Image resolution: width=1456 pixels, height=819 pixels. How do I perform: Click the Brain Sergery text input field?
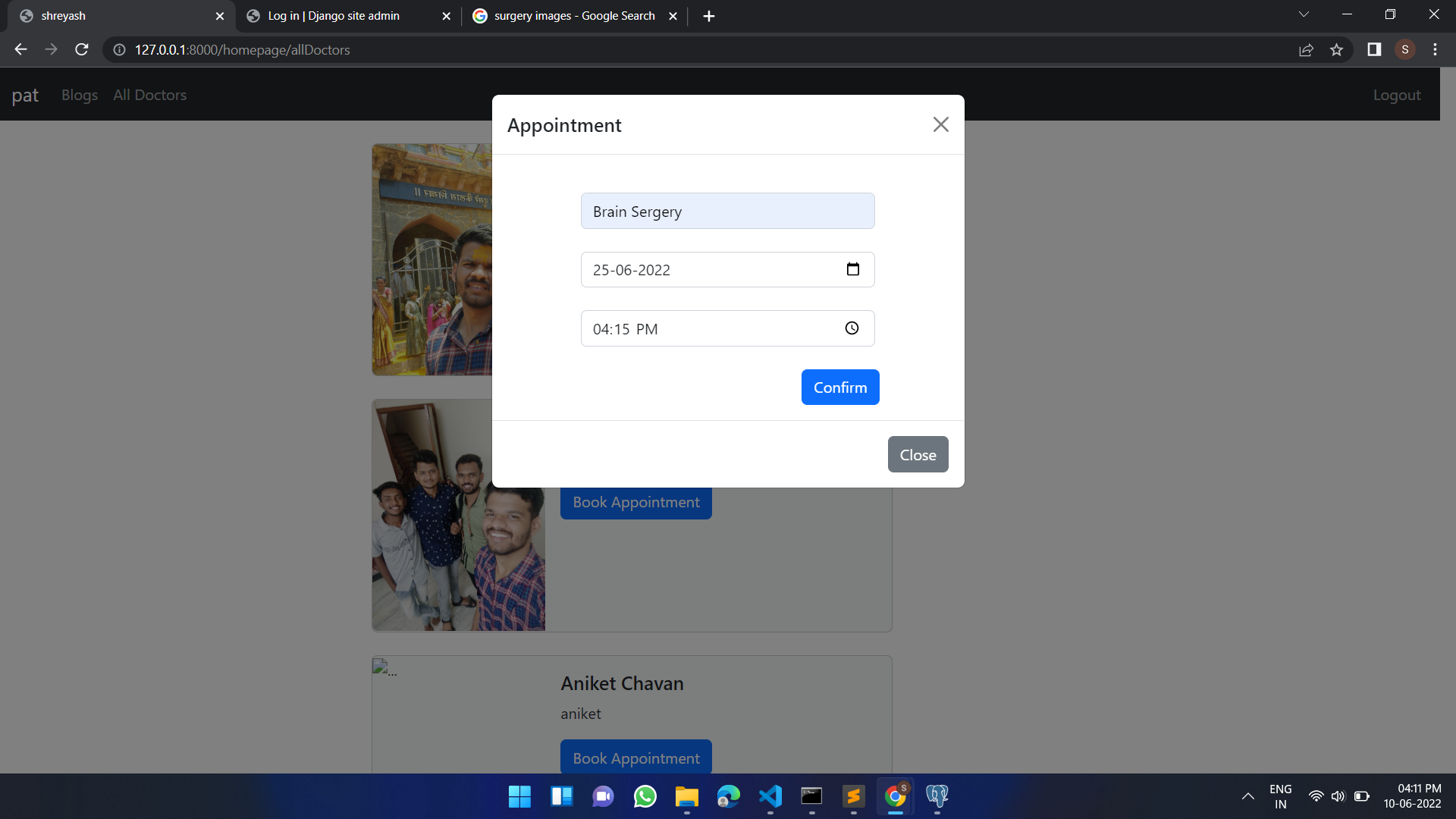pos(726,211)
